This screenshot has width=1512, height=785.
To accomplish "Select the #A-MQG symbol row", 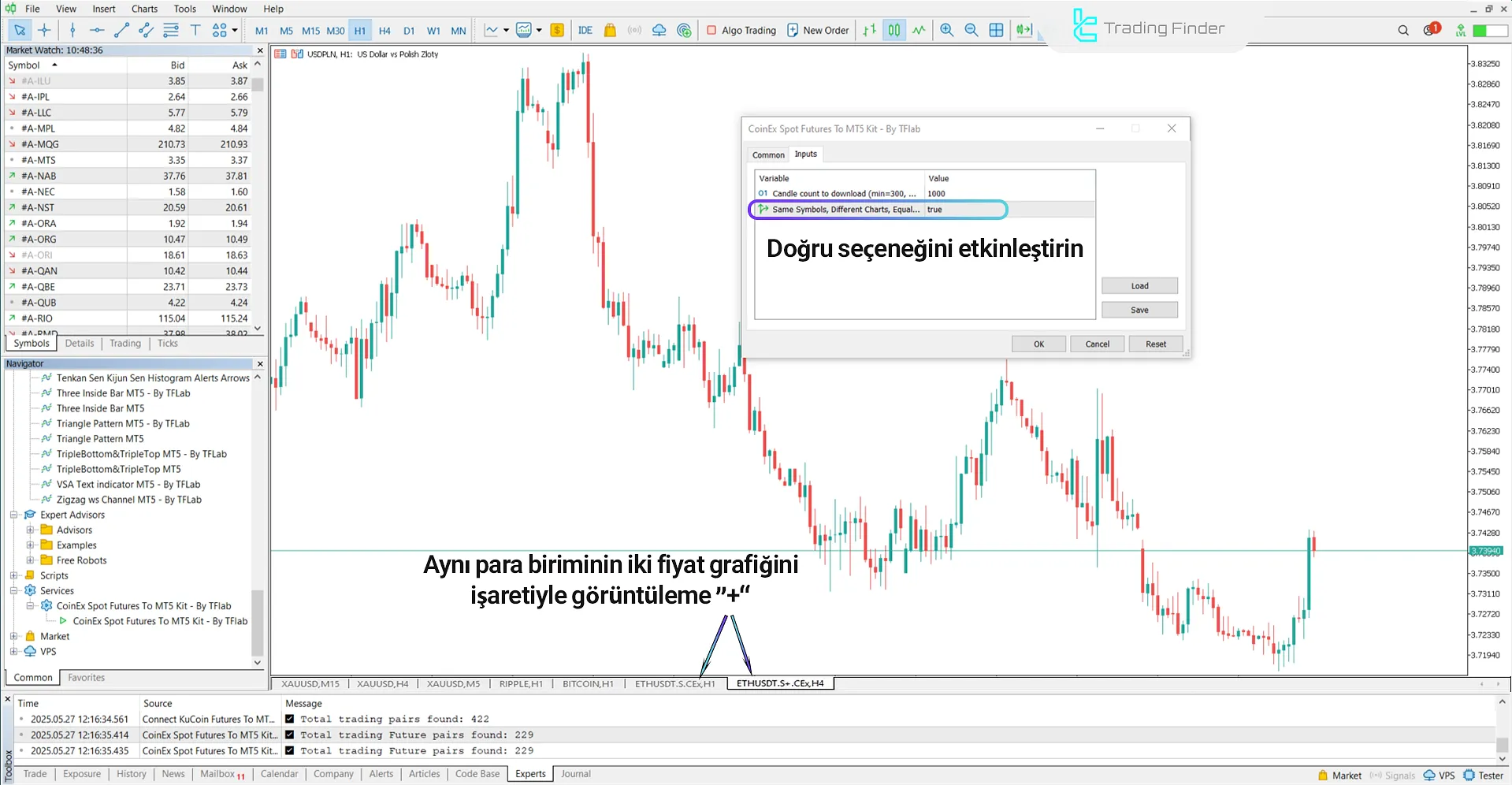I will coord(129,144).
